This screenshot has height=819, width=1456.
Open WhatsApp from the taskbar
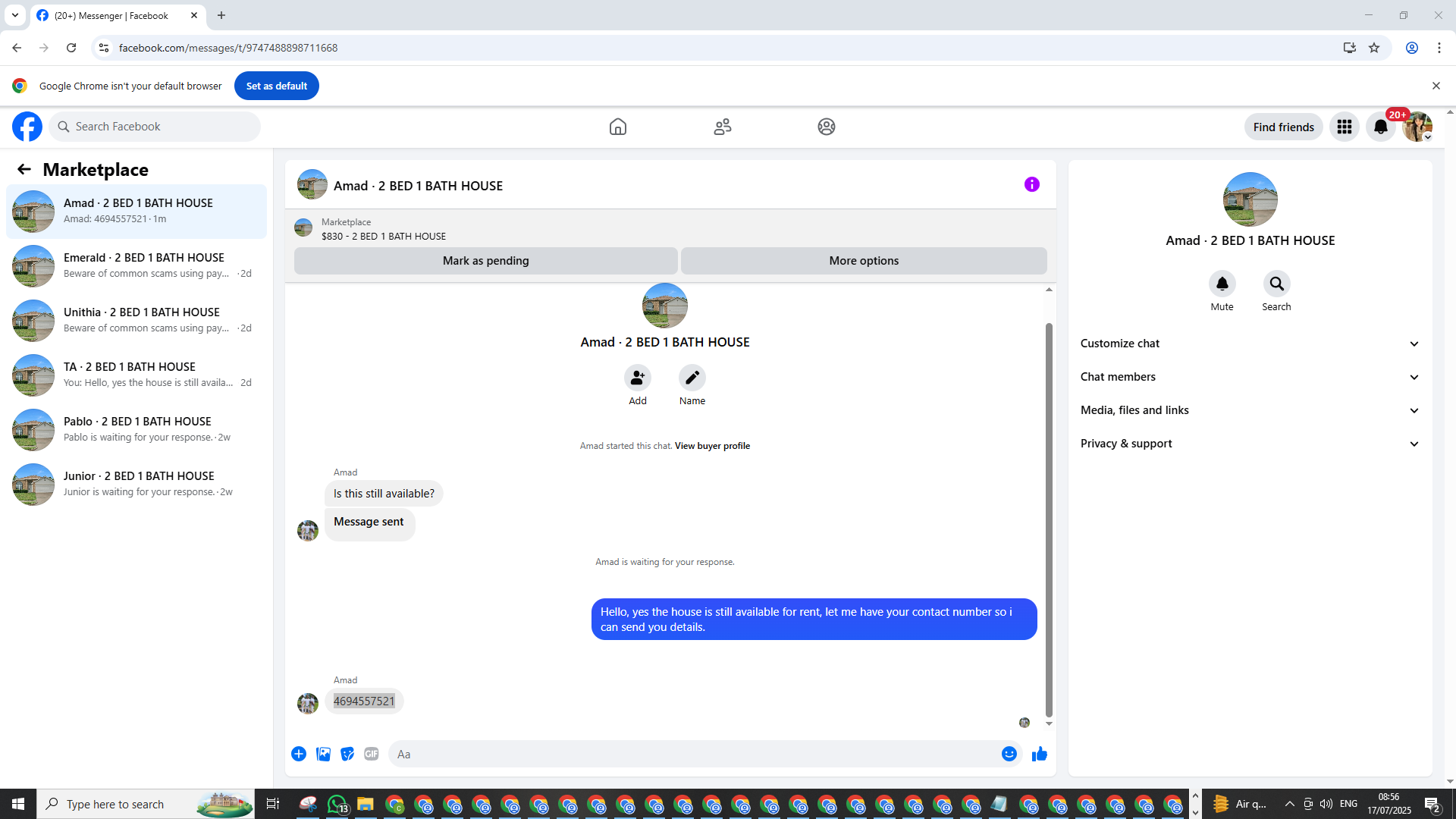337,804
